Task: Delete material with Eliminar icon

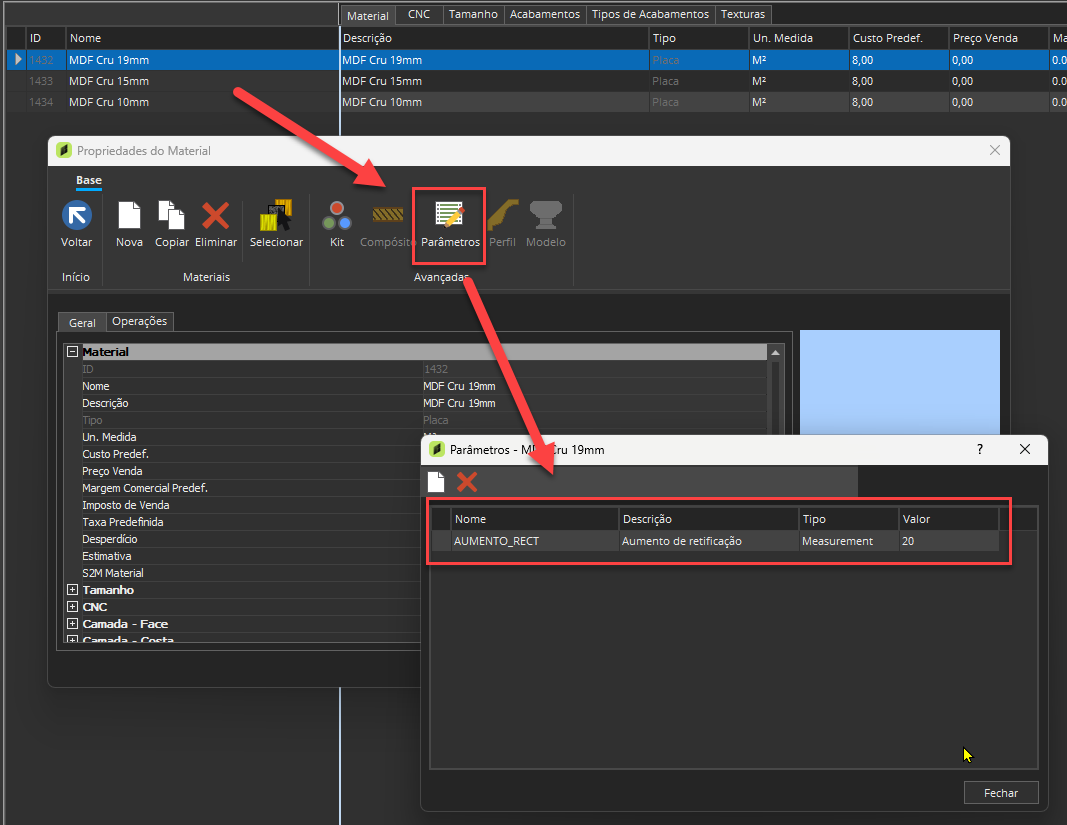Action: pos(216,216)
